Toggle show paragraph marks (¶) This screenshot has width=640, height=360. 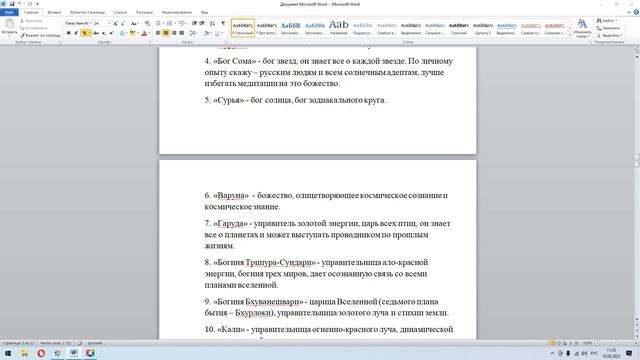click(223, 23)
